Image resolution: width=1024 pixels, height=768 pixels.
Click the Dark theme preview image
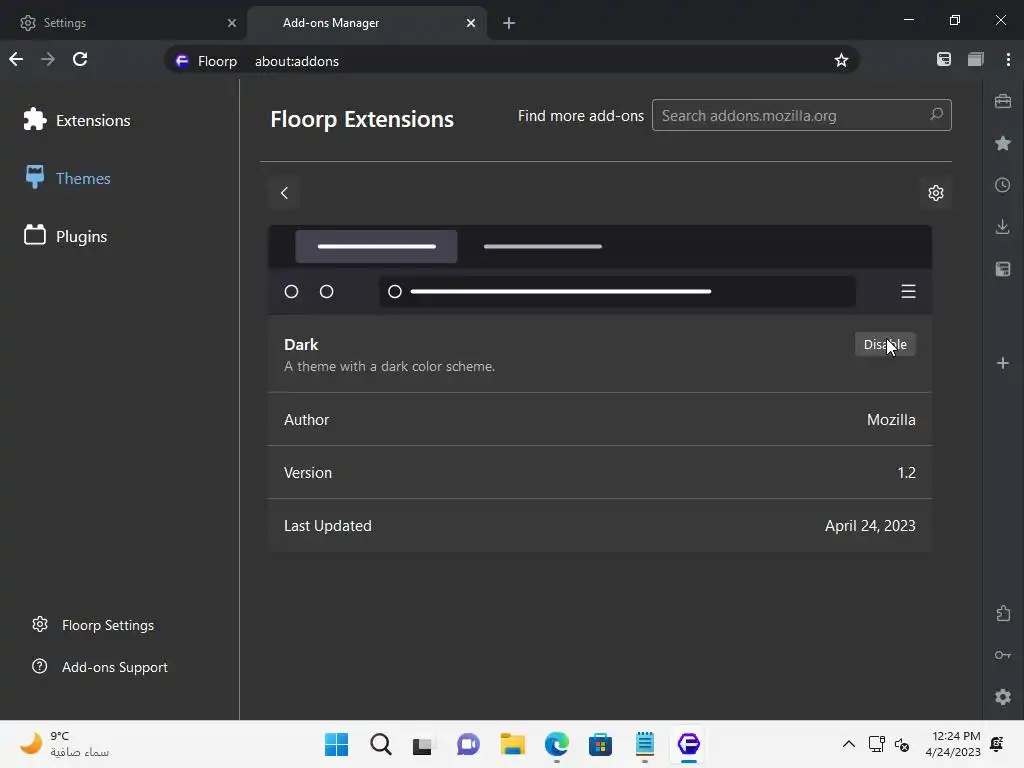600,270
